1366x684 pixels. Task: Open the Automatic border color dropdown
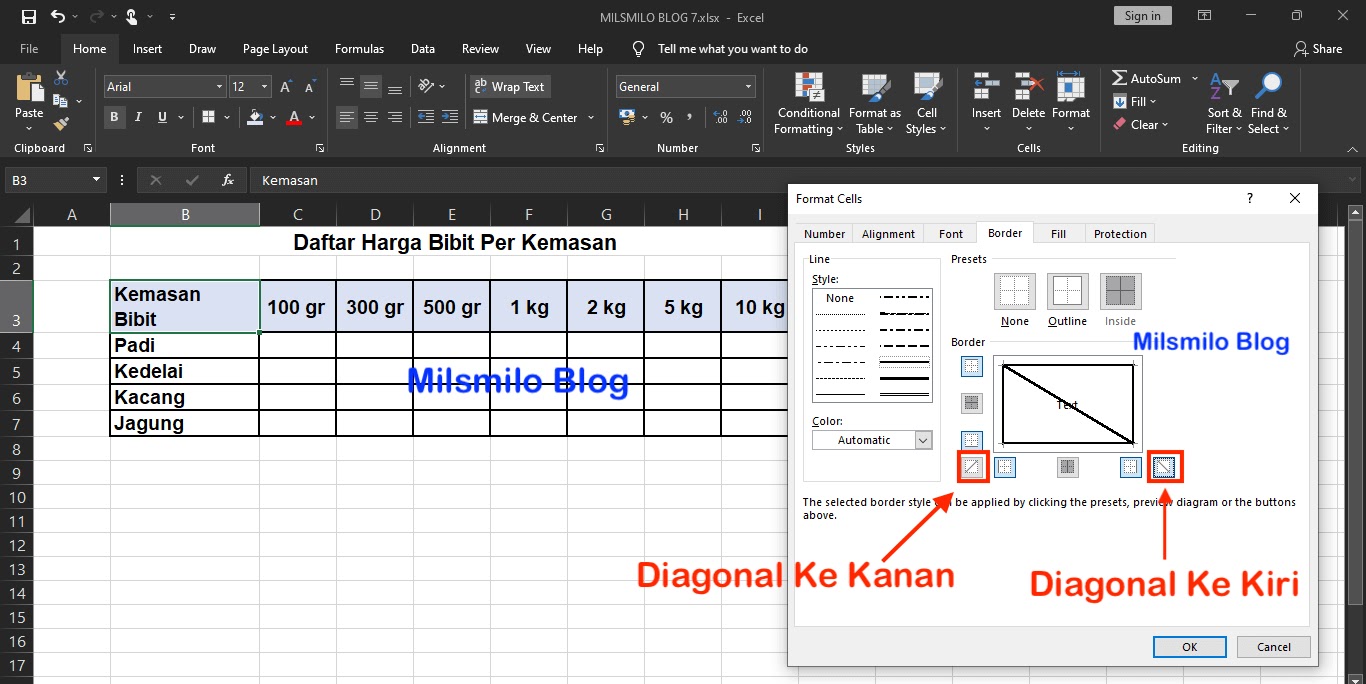click(923, 440)
